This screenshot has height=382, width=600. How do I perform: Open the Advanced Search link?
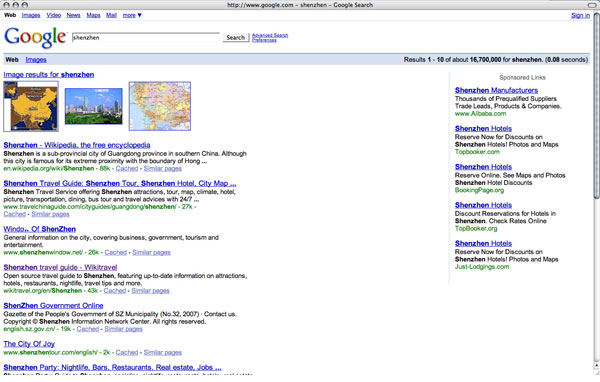click(x=270, y=35)
